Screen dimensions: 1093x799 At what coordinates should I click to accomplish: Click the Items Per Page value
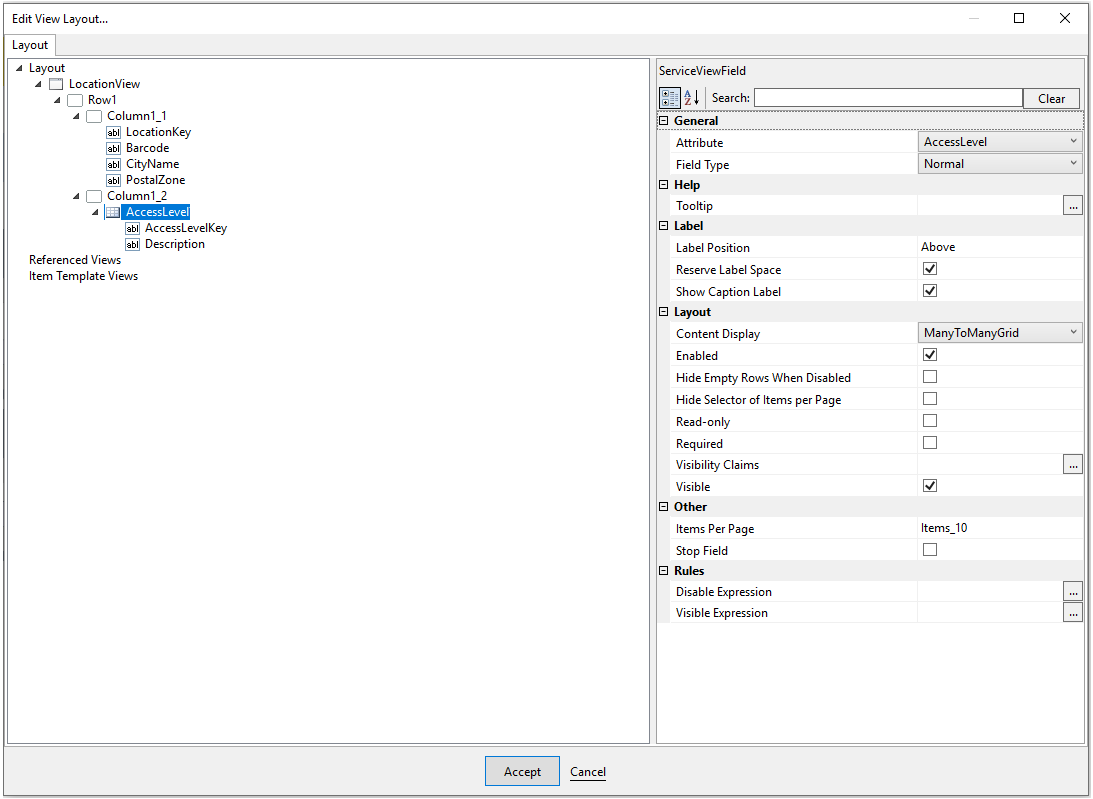tap(944, 528)
